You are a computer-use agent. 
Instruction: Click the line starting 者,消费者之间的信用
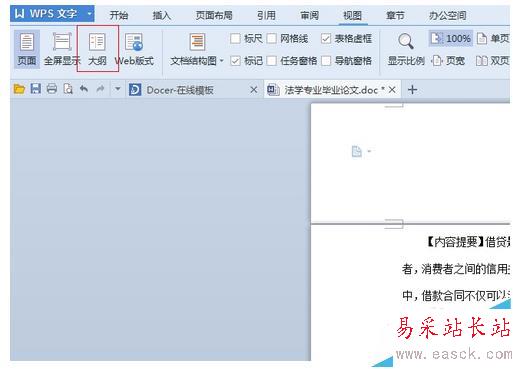pyautogui.click(x=456, y=269)
